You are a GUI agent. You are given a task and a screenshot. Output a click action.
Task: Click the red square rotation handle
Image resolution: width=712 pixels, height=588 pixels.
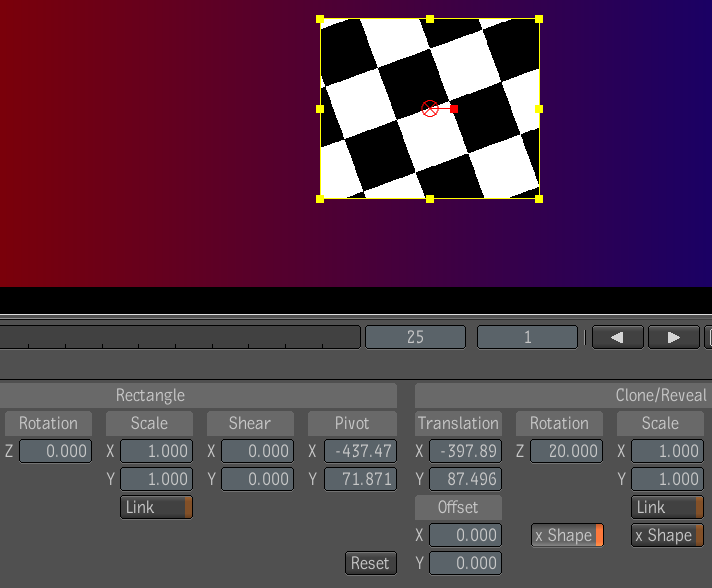click(454, 109)
